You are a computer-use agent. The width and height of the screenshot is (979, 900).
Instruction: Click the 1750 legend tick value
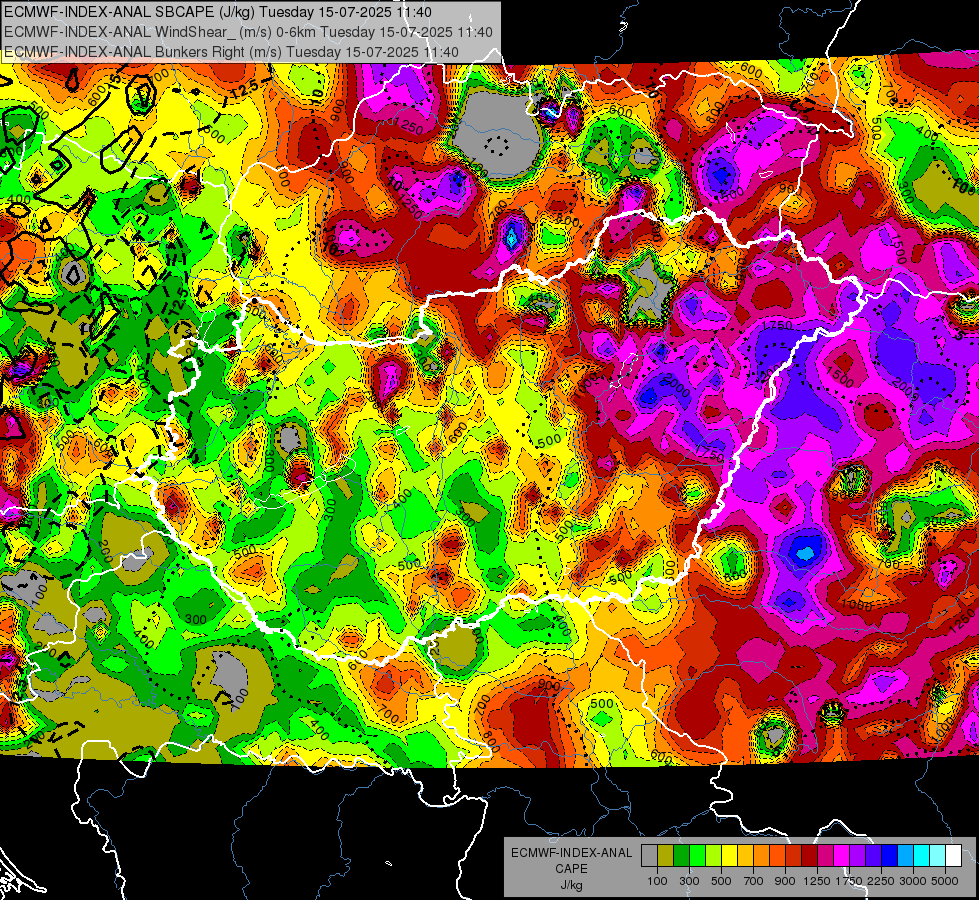849,881
